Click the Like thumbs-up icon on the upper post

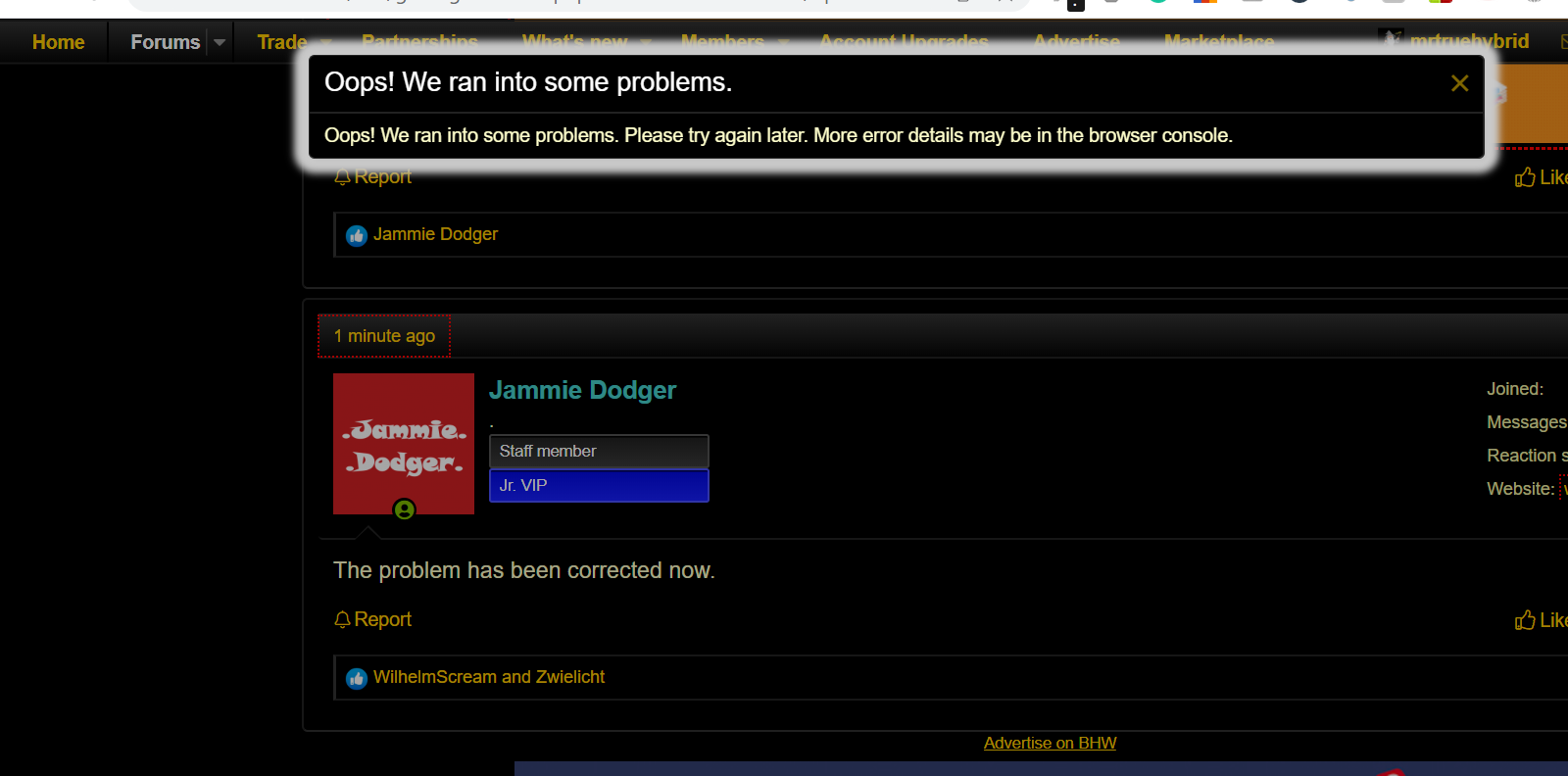(1525, 177)
